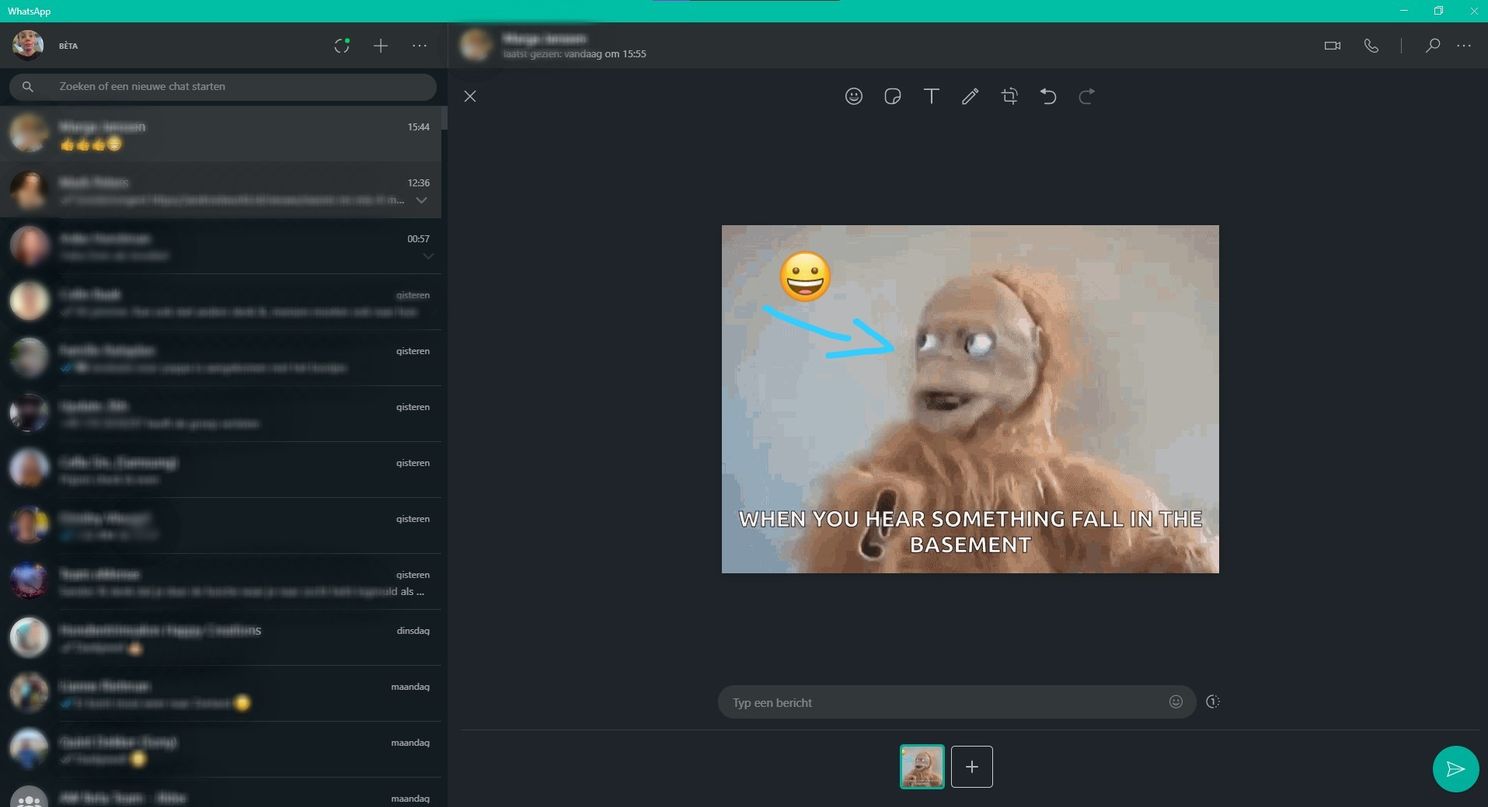Send the edited image
Image resolution: width=1488 pixels, height=807 pixels.
pos(1456,768)
